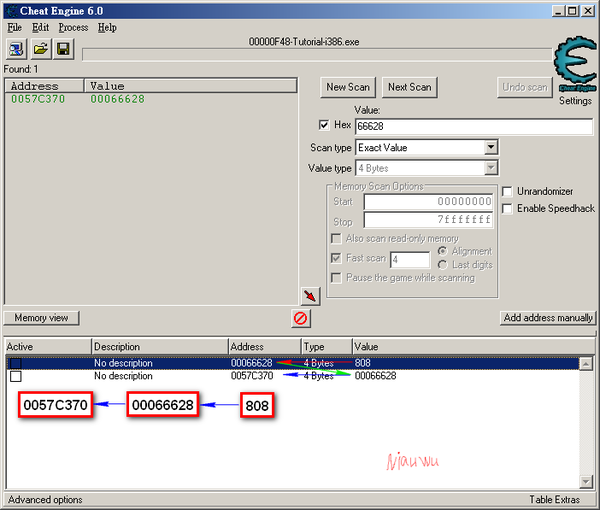Click the open file folder icon
Viewport: 600px width, 510px height.
click(41, 49)
